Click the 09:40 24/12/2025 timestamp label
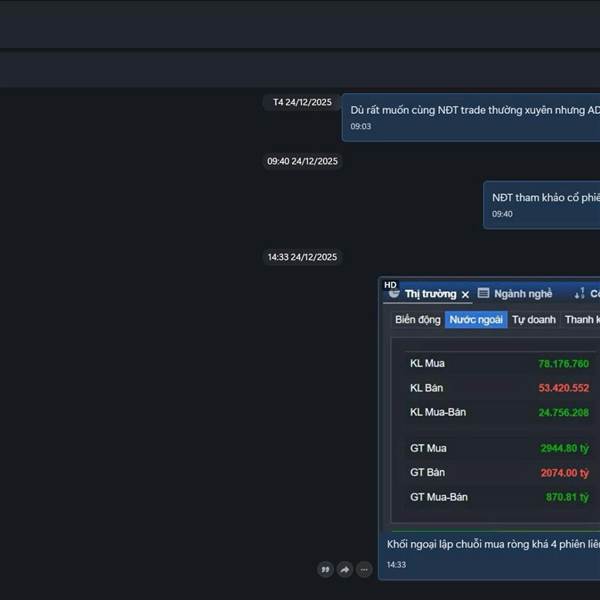The image size is (600, 600). (302, 161)
